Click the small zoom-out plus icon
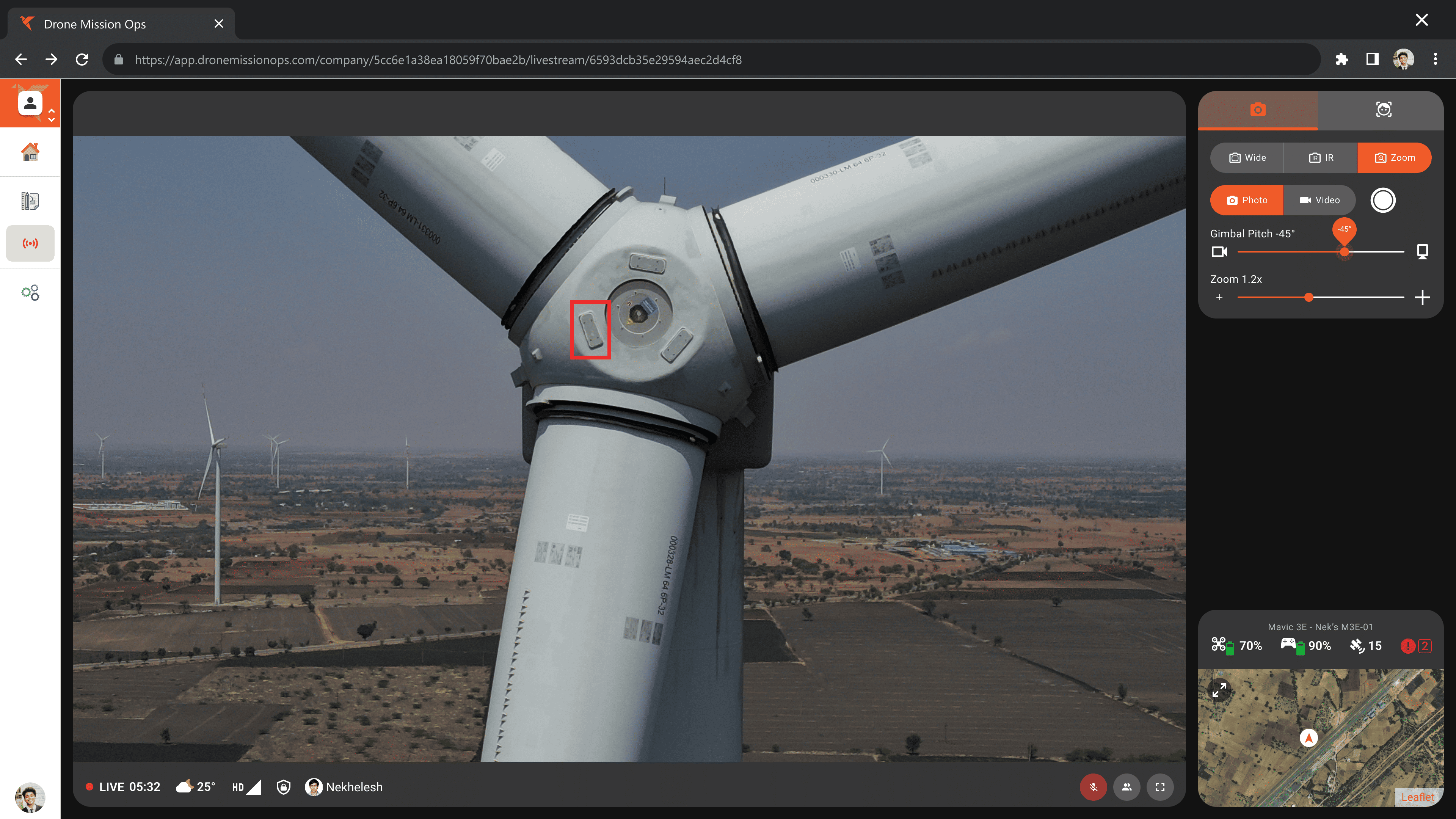This screenshot has width=1456, height=819. 1219,297
